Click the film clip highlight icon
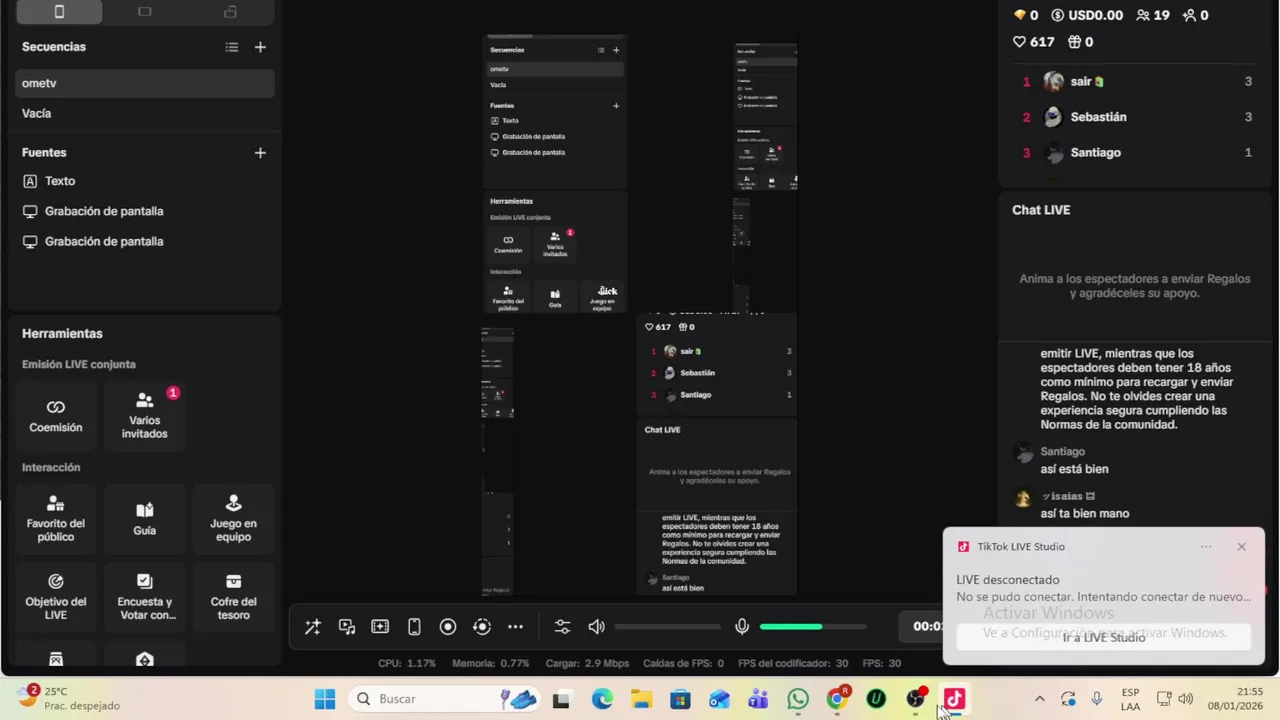Viewport: 1280px width, 720px height. click(380, 627)
